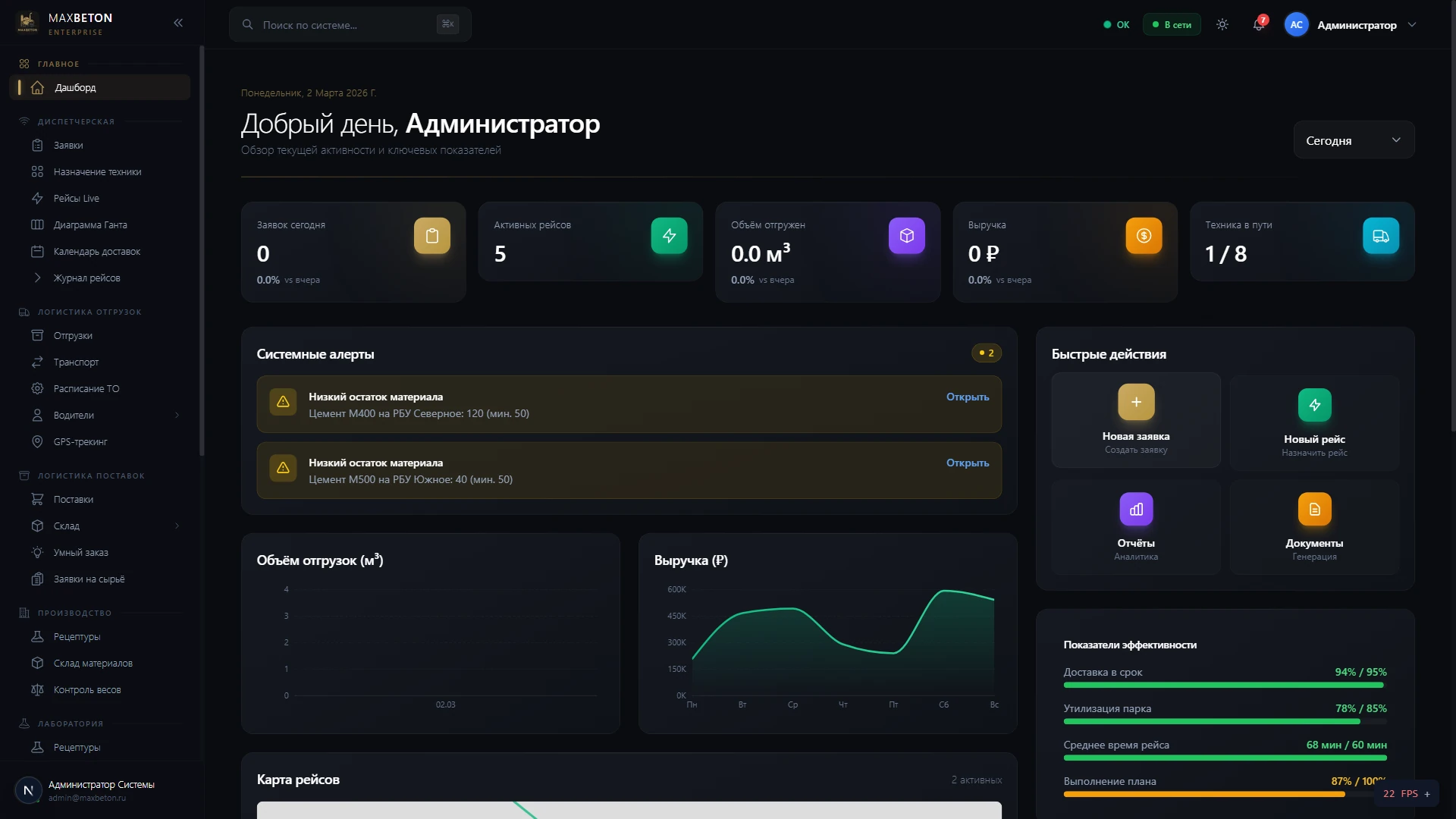1456x819 pixels.
Task: Click the AC user avatar in header
Action: (x=1297, y=24)
